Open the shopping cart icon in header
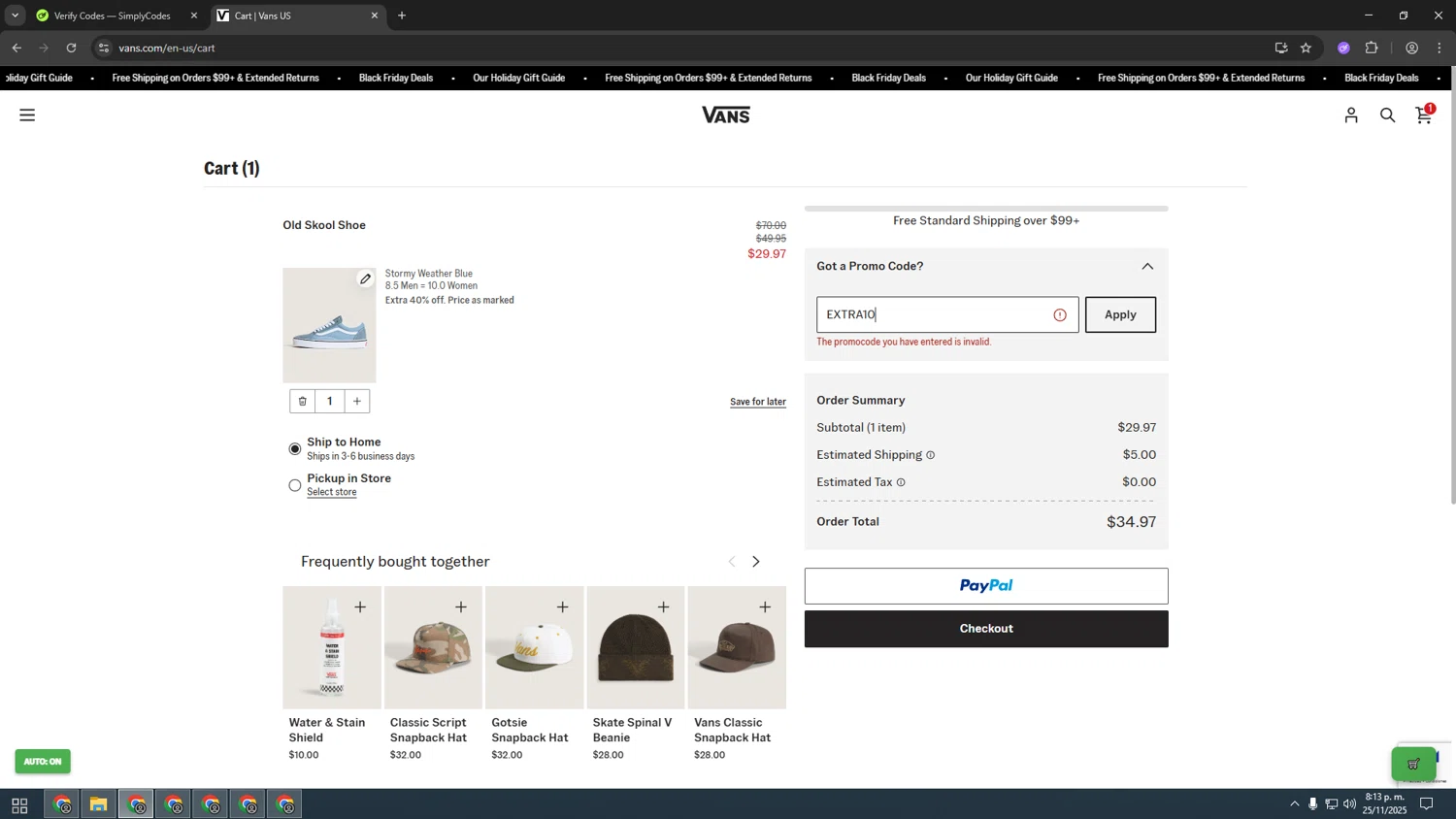1456x819 pixels. point(1424,115)
